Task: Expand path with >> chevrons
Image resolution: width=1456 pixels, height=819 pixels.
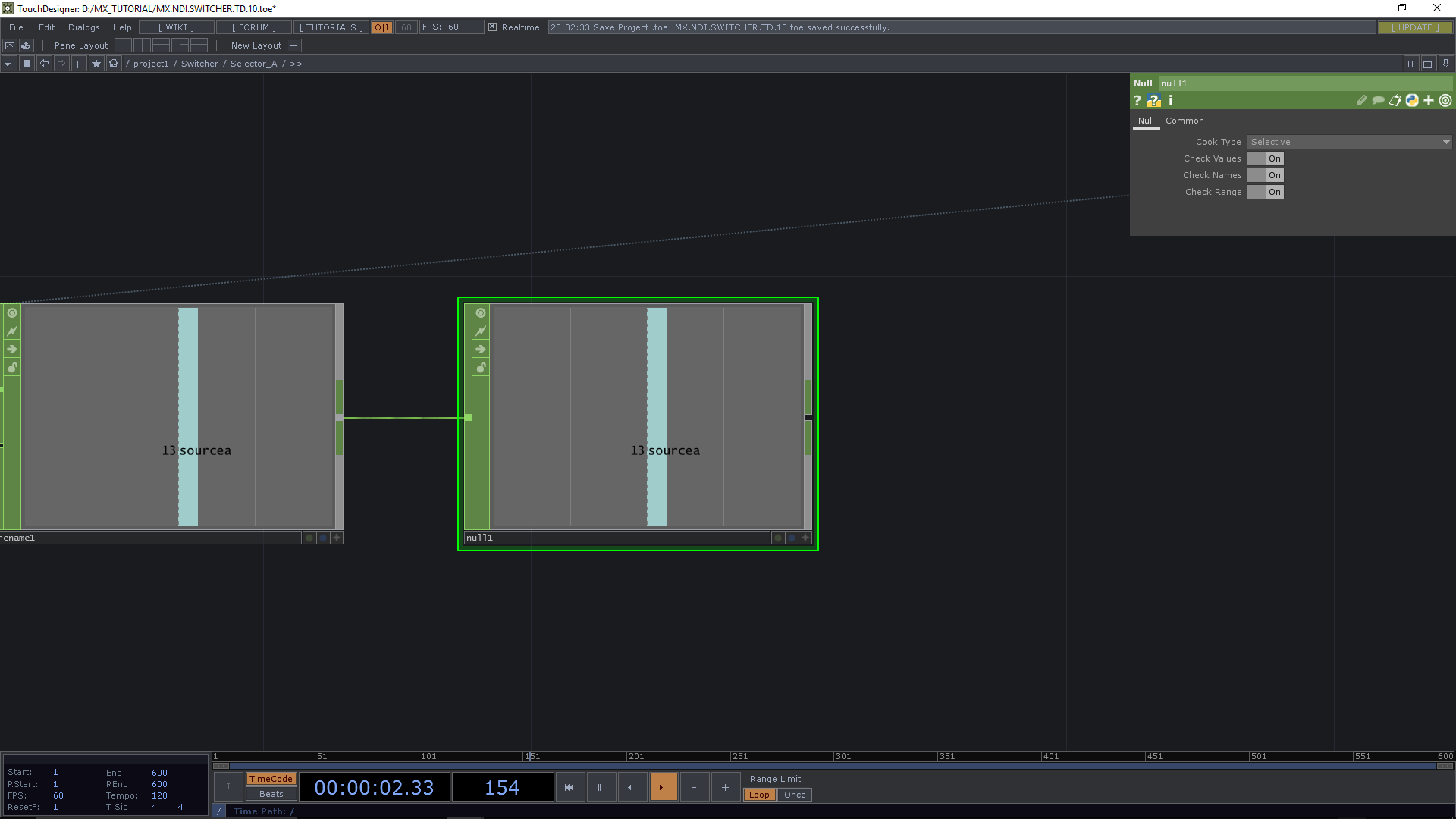Action: 297,64
